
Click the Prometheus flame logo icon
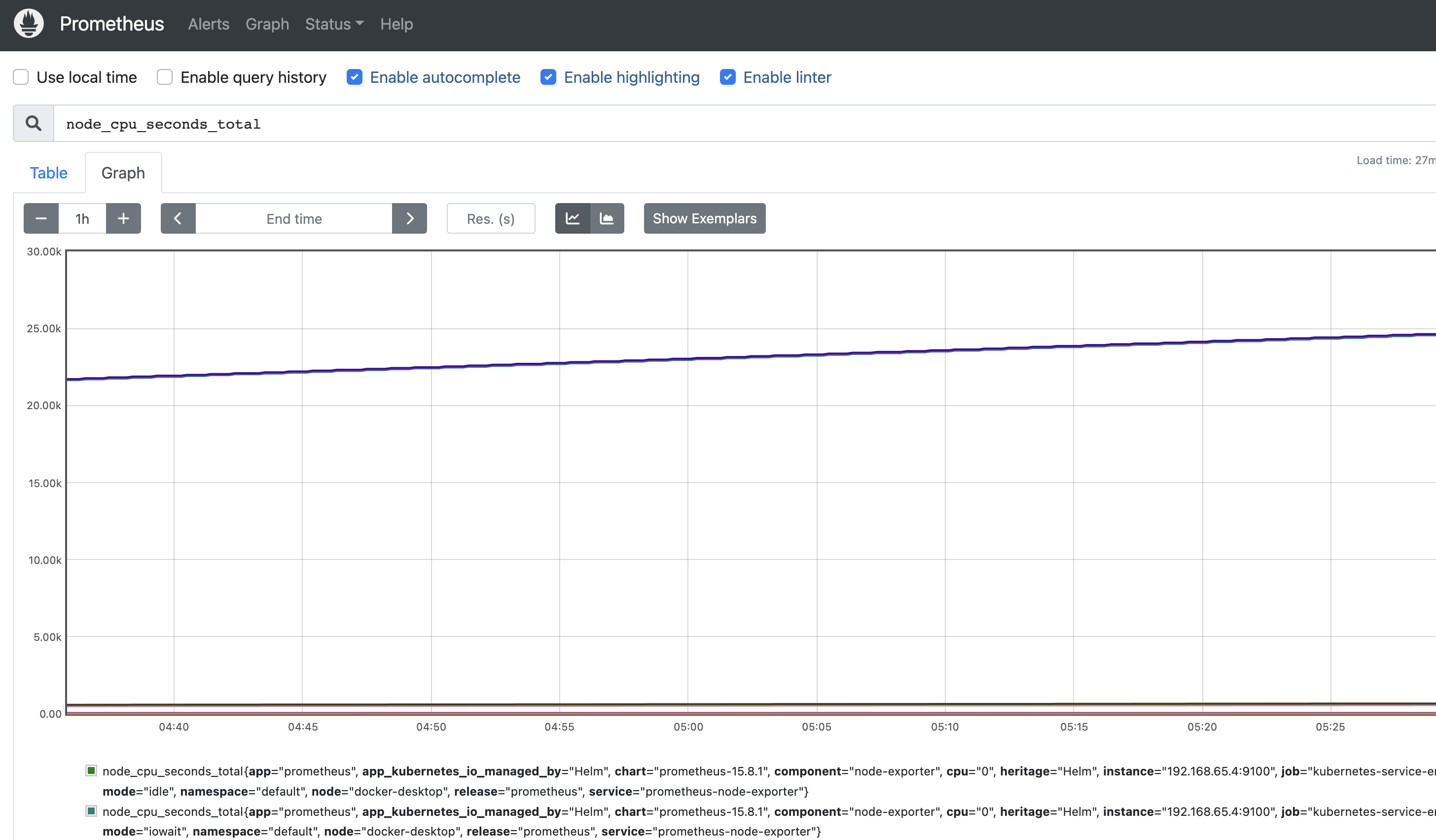(x=29, y=24)
